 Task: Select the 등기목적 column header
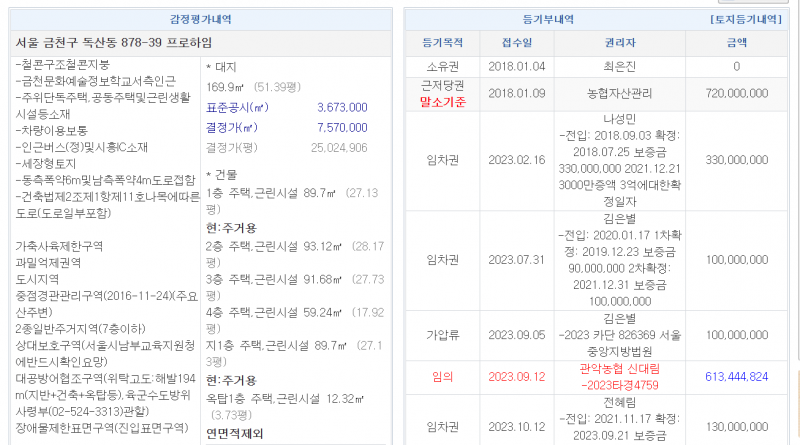[x=442, y=43]
